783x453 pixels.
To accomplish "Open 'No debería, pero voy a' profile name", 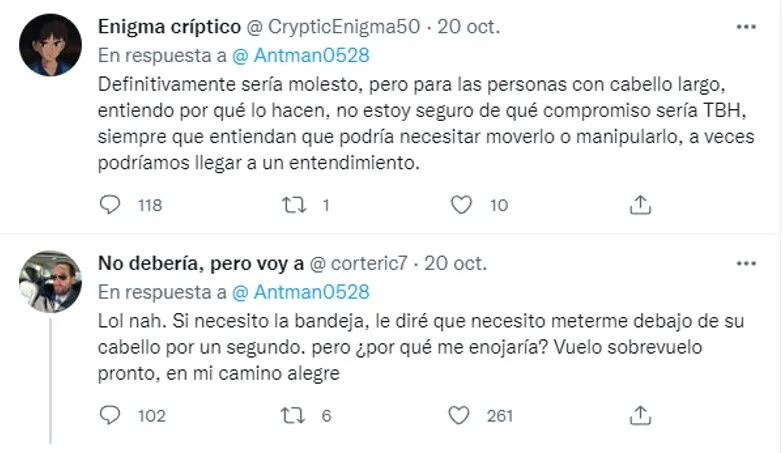I will coord(201,263).
